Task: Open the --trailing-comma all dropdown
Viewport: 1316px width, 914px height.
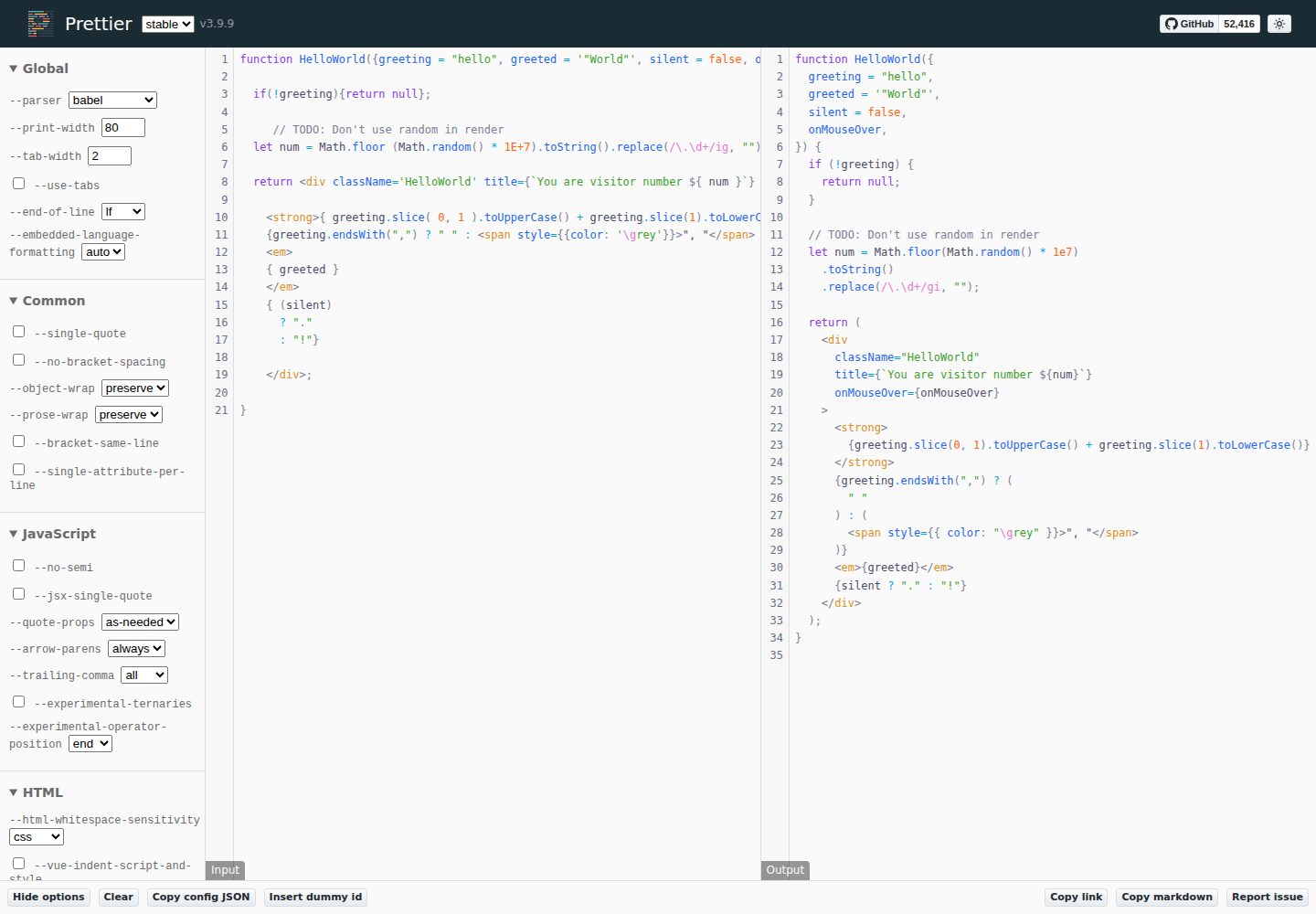Action: (x=144, y=675)
